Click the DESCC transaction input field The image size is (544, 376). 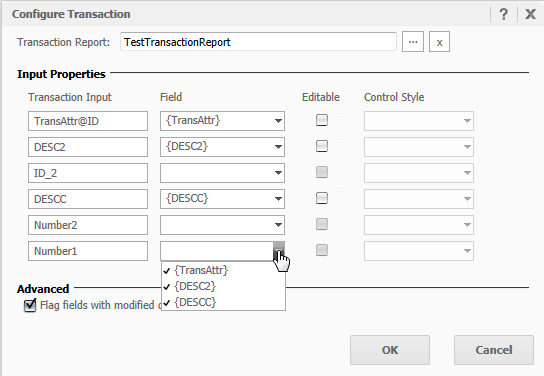point(88,199)
